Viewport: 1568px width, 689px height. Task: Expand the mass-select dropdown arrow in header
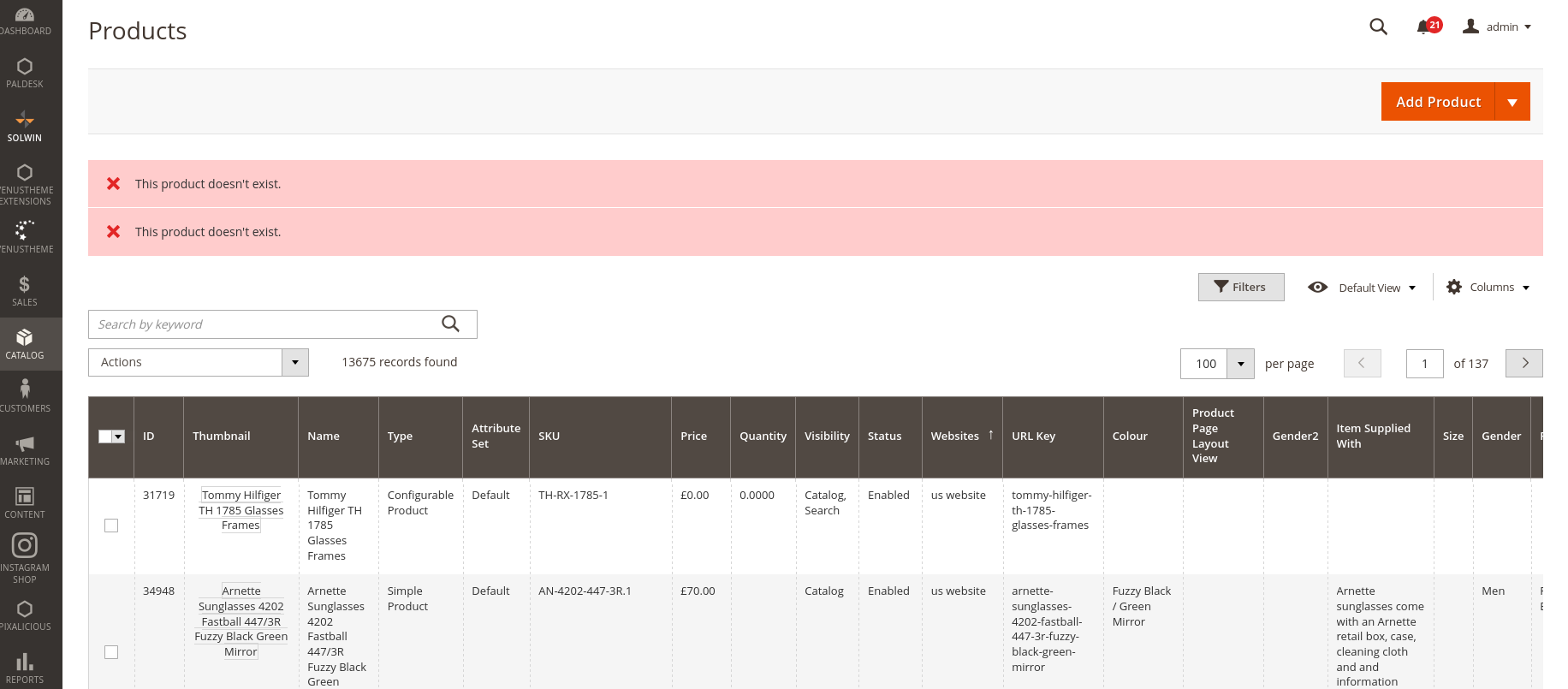point(119,437)
